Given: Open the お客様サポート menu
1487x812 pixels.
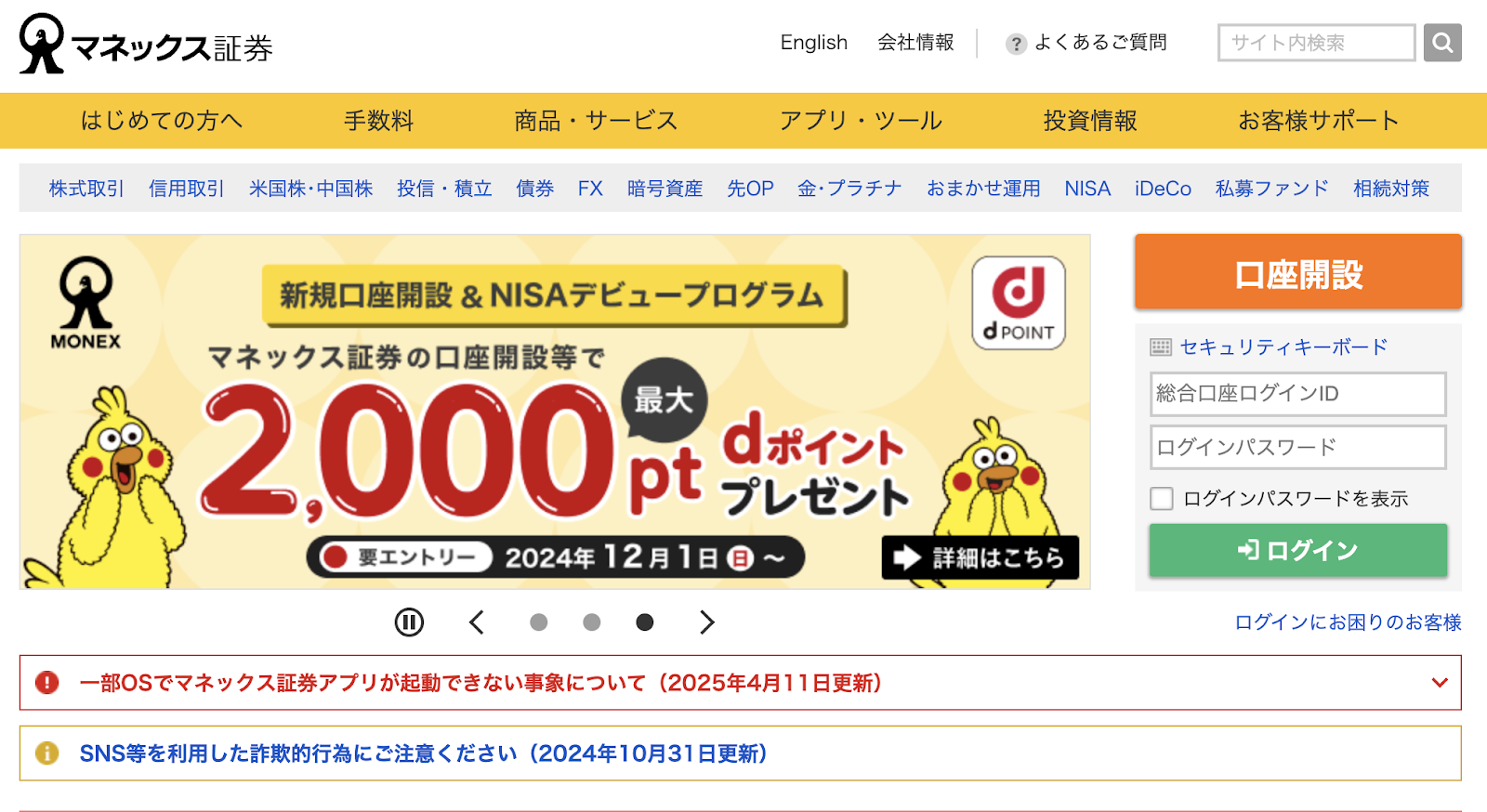Looking at the screenshot, I should [1318, 121].
